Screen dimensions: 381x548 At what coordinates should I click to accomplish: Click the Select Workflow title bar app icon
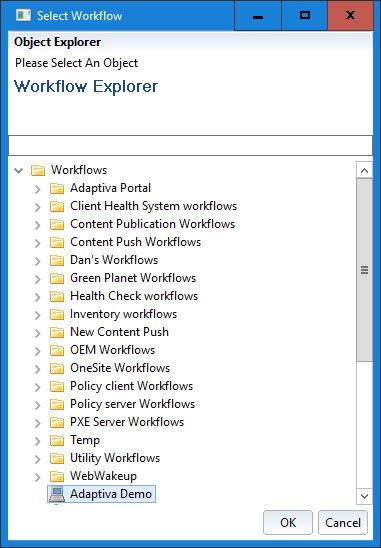pyautogui.click(x=23, y=15)
